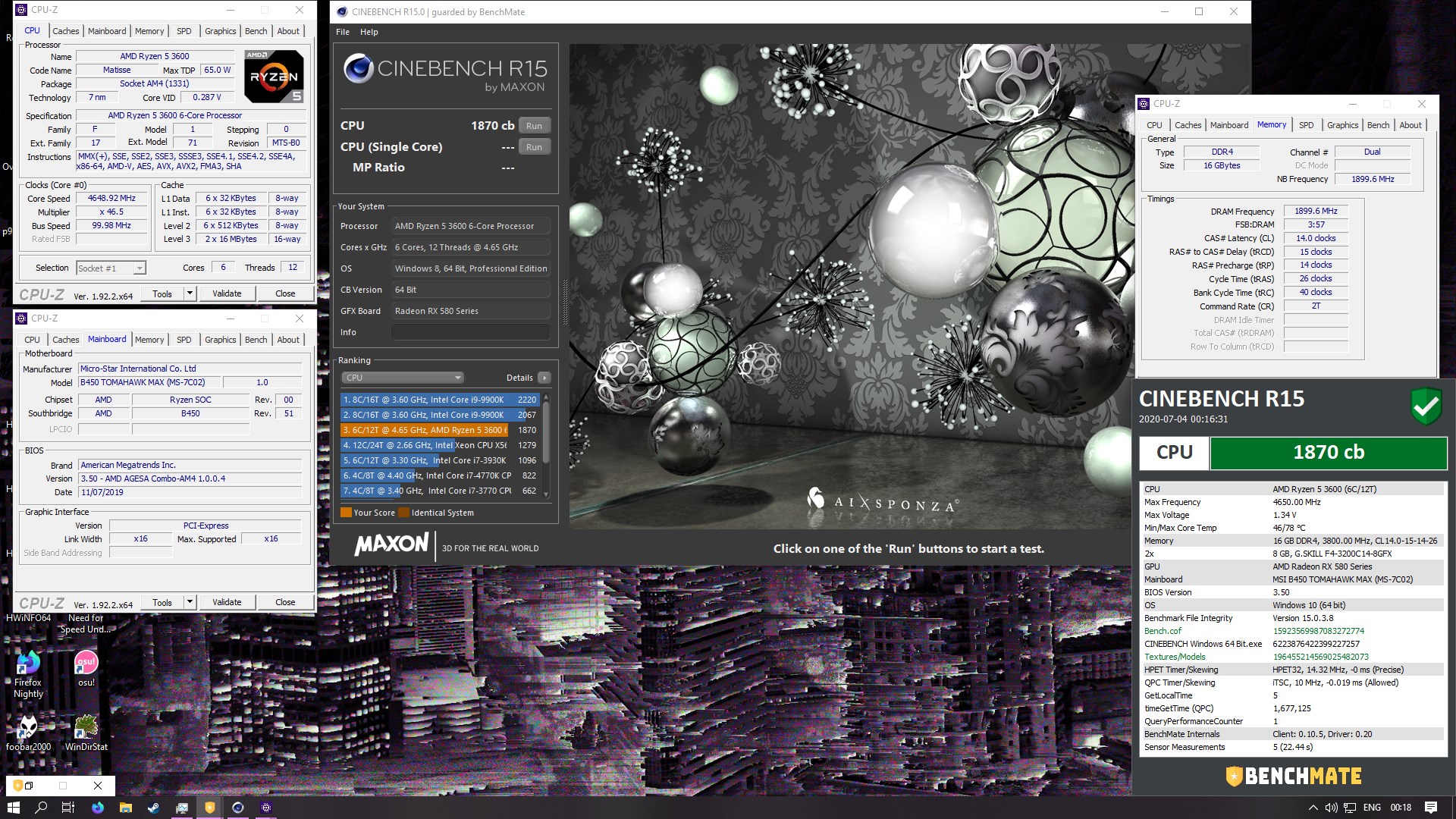Open the Bench tab in top CPU-Z window
The width and height of the screenshot is (1456, 819).
256,31
